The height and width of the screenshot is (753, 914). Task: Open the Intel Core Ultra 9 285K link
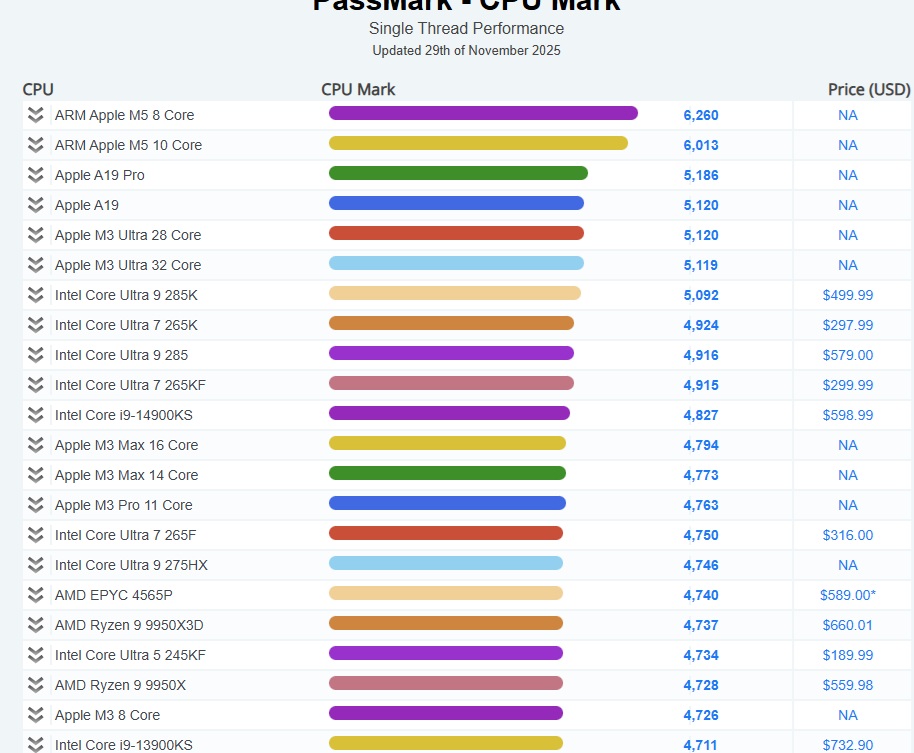pos(126,295)
